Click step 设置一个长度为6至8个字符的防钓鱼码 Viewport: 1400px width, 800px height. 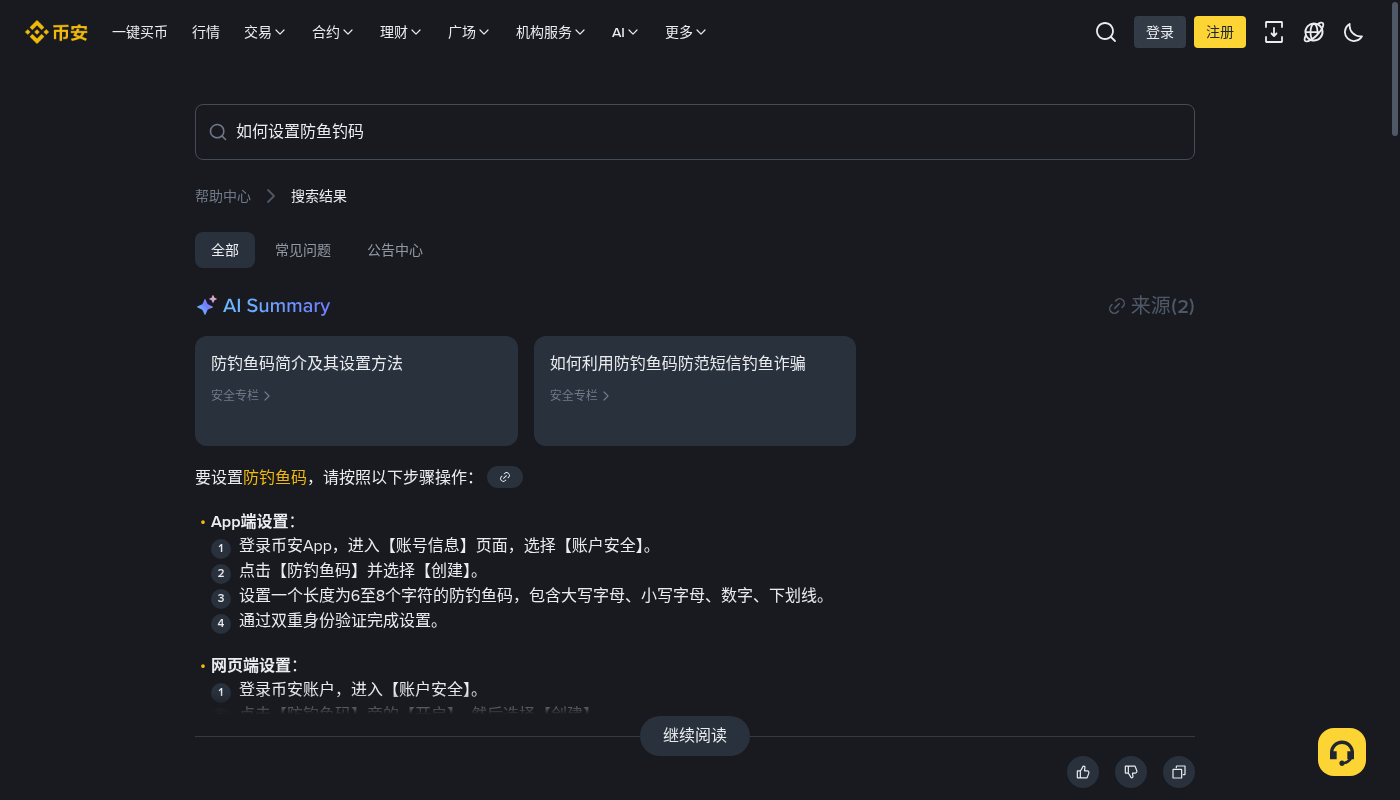pos(534,596)
